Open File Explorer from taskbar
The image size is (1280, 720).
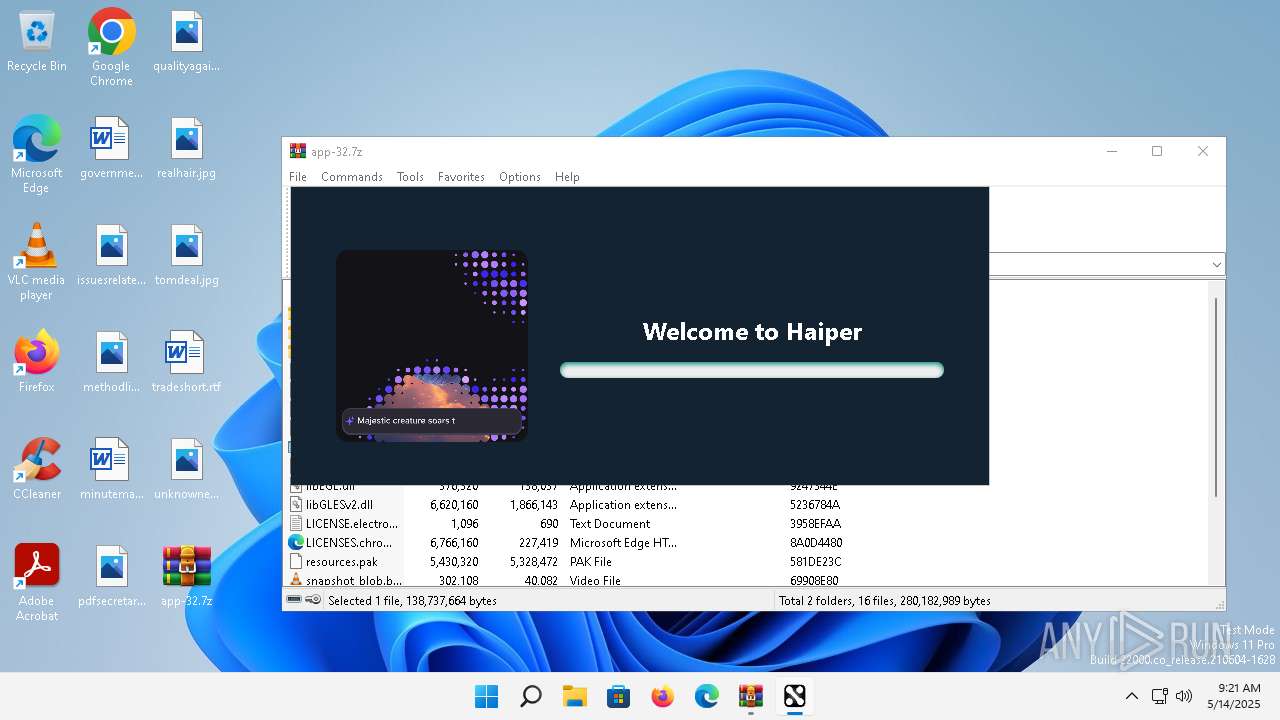(575, 696)
